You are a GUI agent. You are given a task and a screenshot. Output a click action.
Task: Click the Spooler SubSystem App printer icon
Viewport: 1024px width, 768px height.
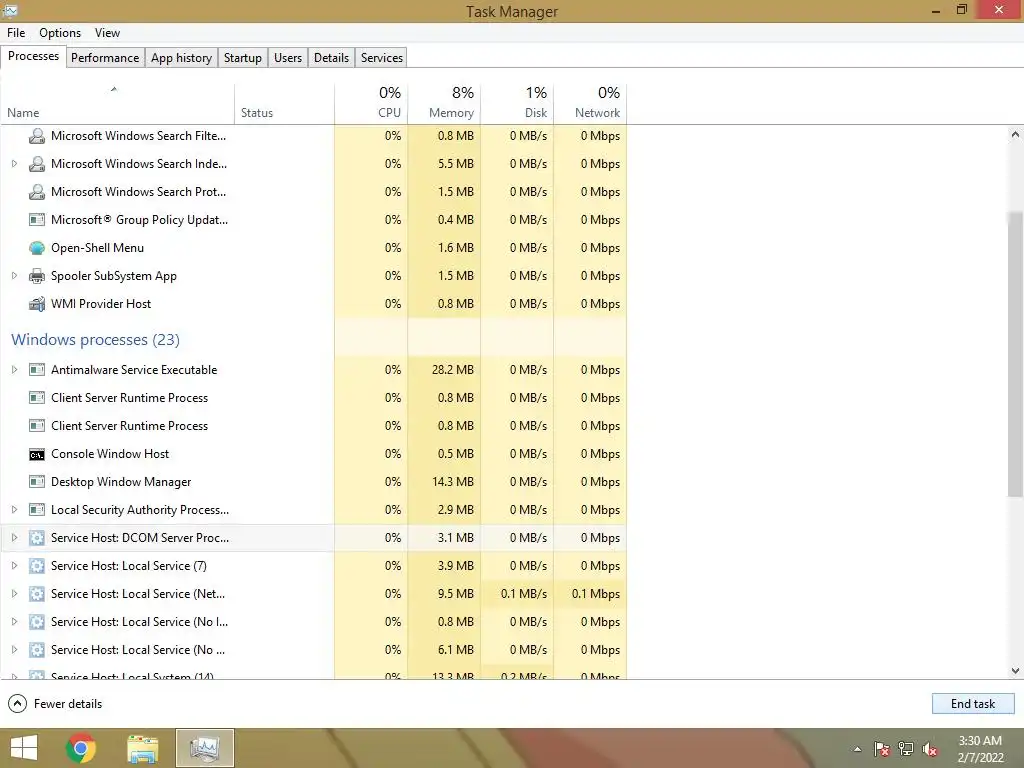[x=37, y=276]
